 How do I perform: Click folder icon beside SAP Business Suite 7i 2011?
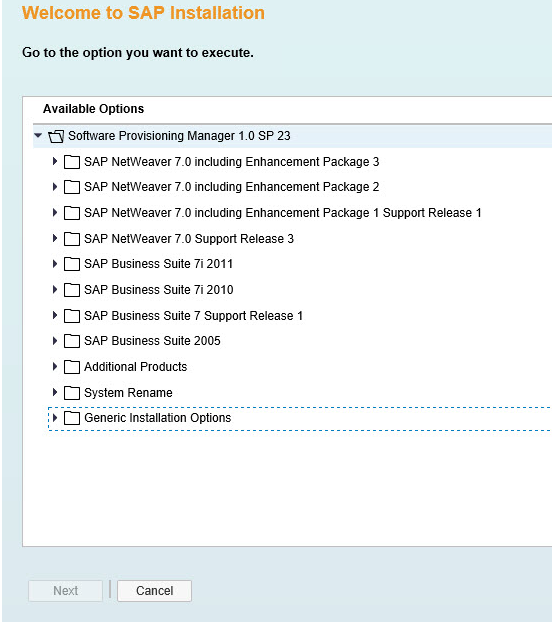[72, 264]
